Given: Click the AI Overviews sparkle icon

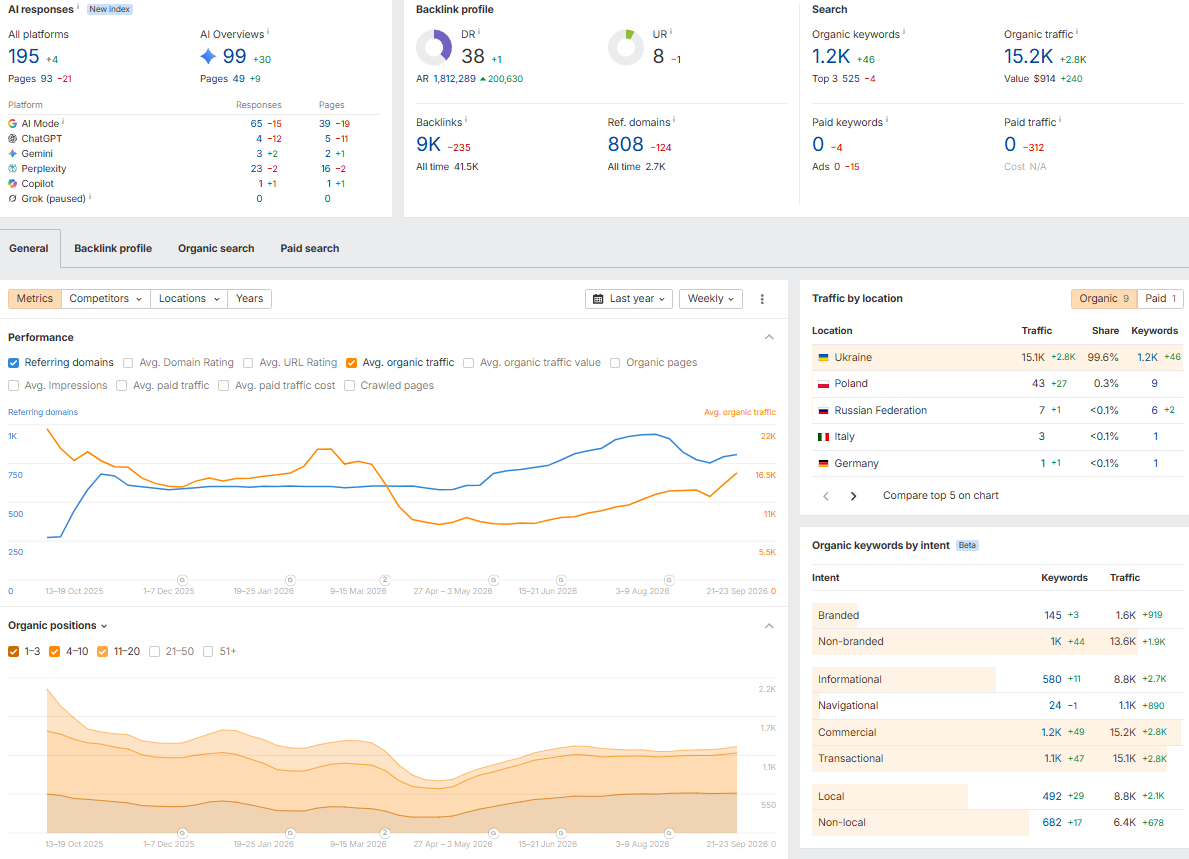Looking at the screenshot, I should [x=208, y=56].
